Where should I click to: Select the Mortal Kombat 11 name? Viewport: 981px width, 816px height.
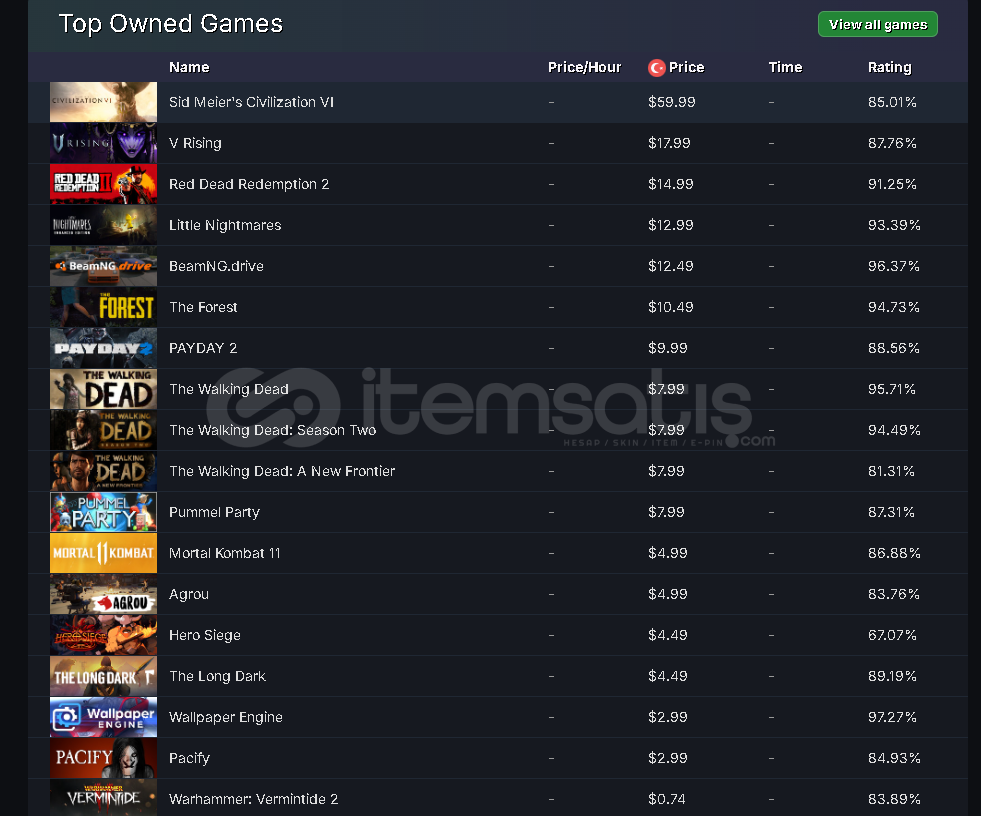pos(225,553)
